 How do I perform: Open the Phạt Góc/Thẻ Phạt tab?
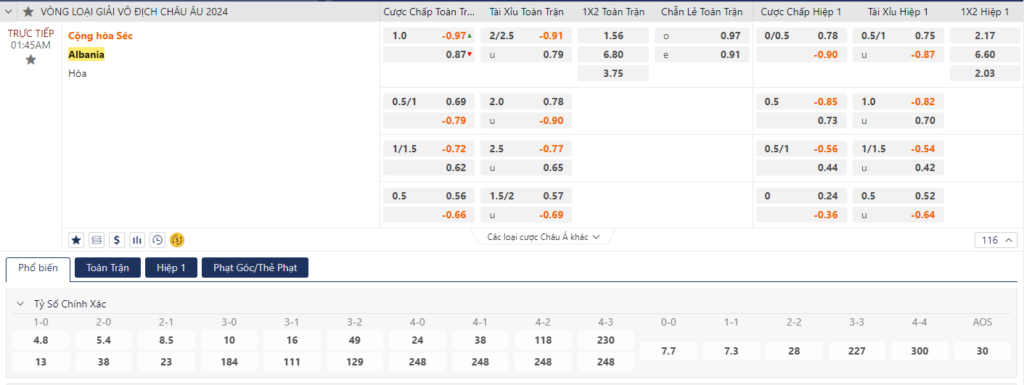pos(255,268)
